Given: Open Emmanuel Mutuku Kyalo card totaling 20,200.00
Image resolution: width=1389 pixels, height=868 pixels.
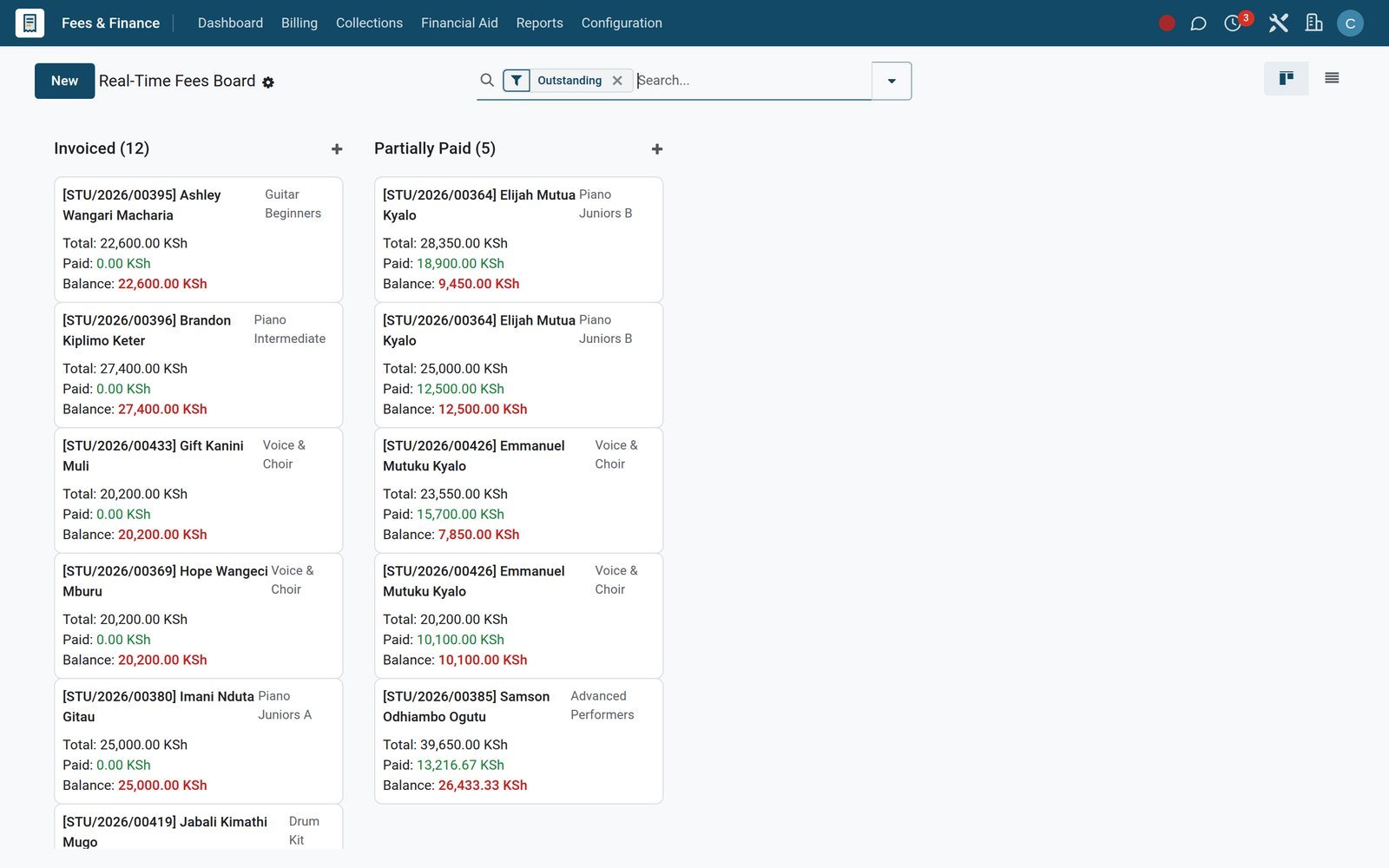Looking at the screenshot, I should tap(518, 615).
